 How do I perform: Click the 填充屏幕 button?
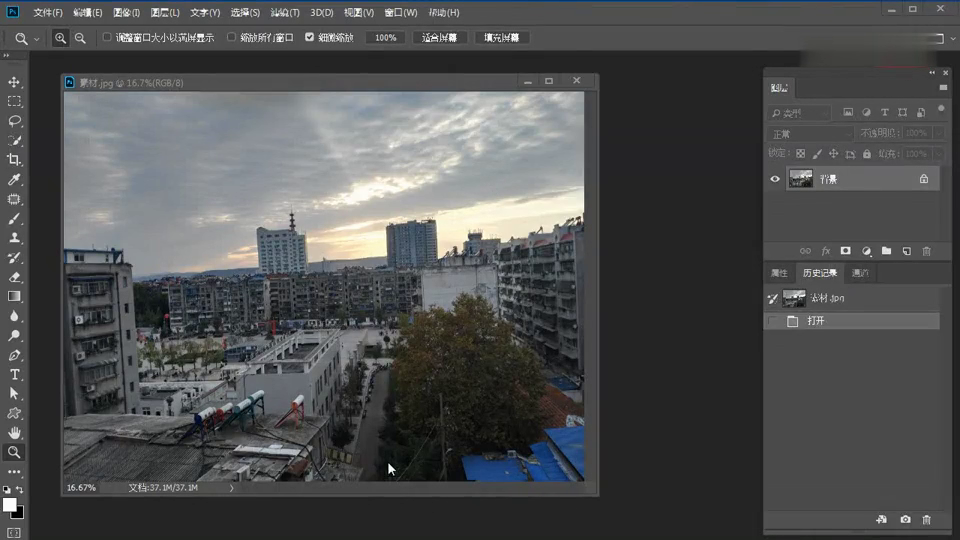502,38
